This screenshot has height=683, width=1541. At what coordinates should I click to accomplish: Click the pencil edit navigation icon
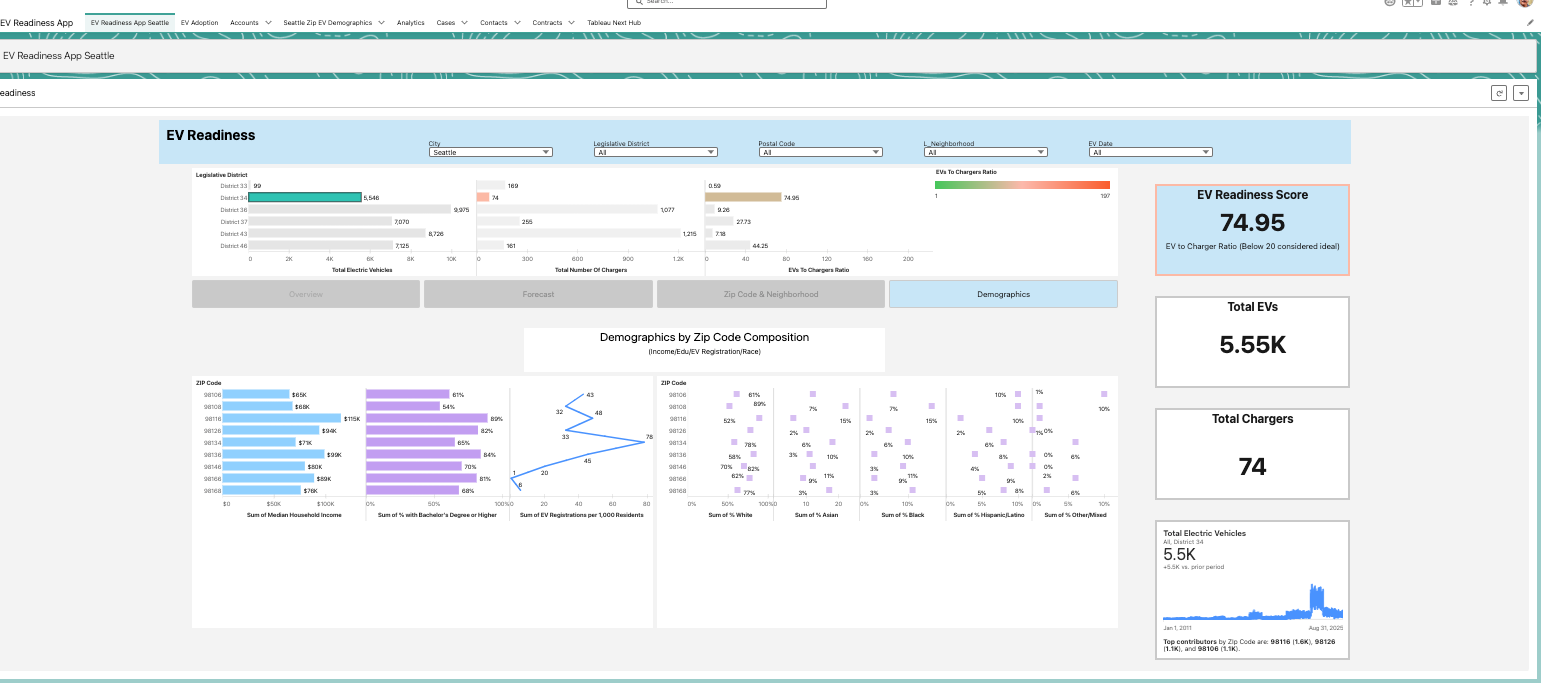point(1530,22)
